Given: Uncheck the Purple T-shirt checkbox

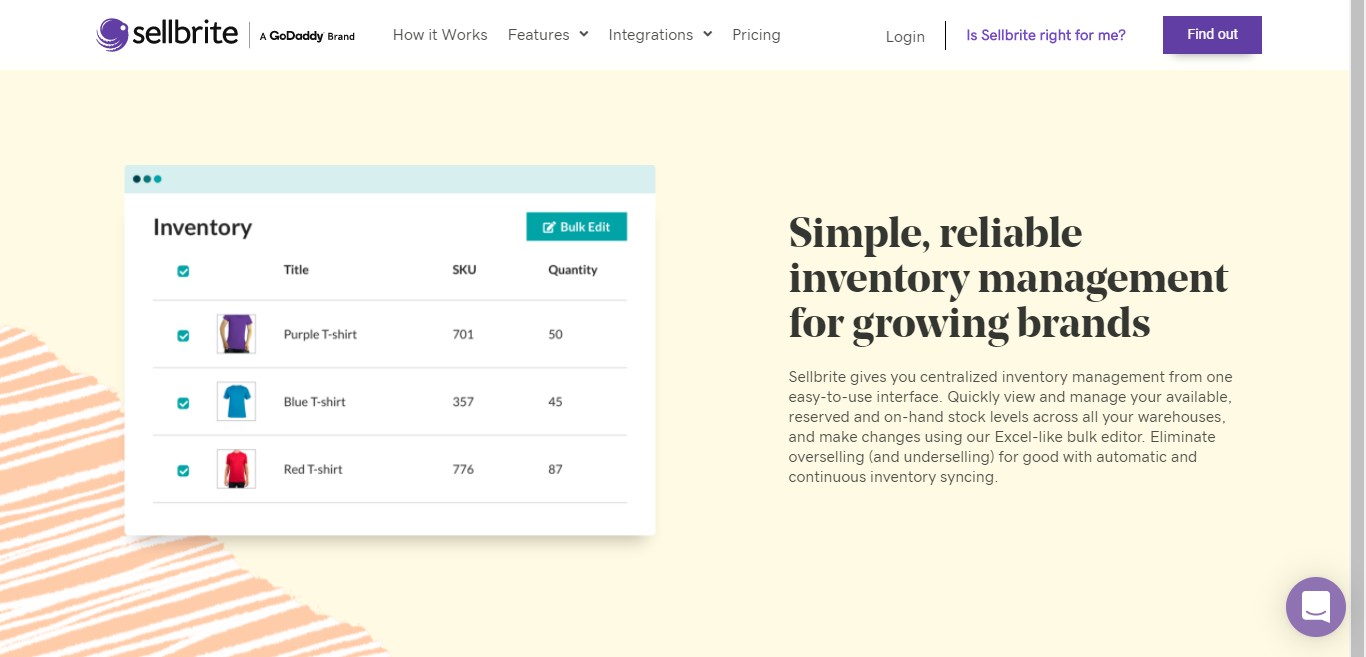Looking at the screenshot, I should point(183,336).
